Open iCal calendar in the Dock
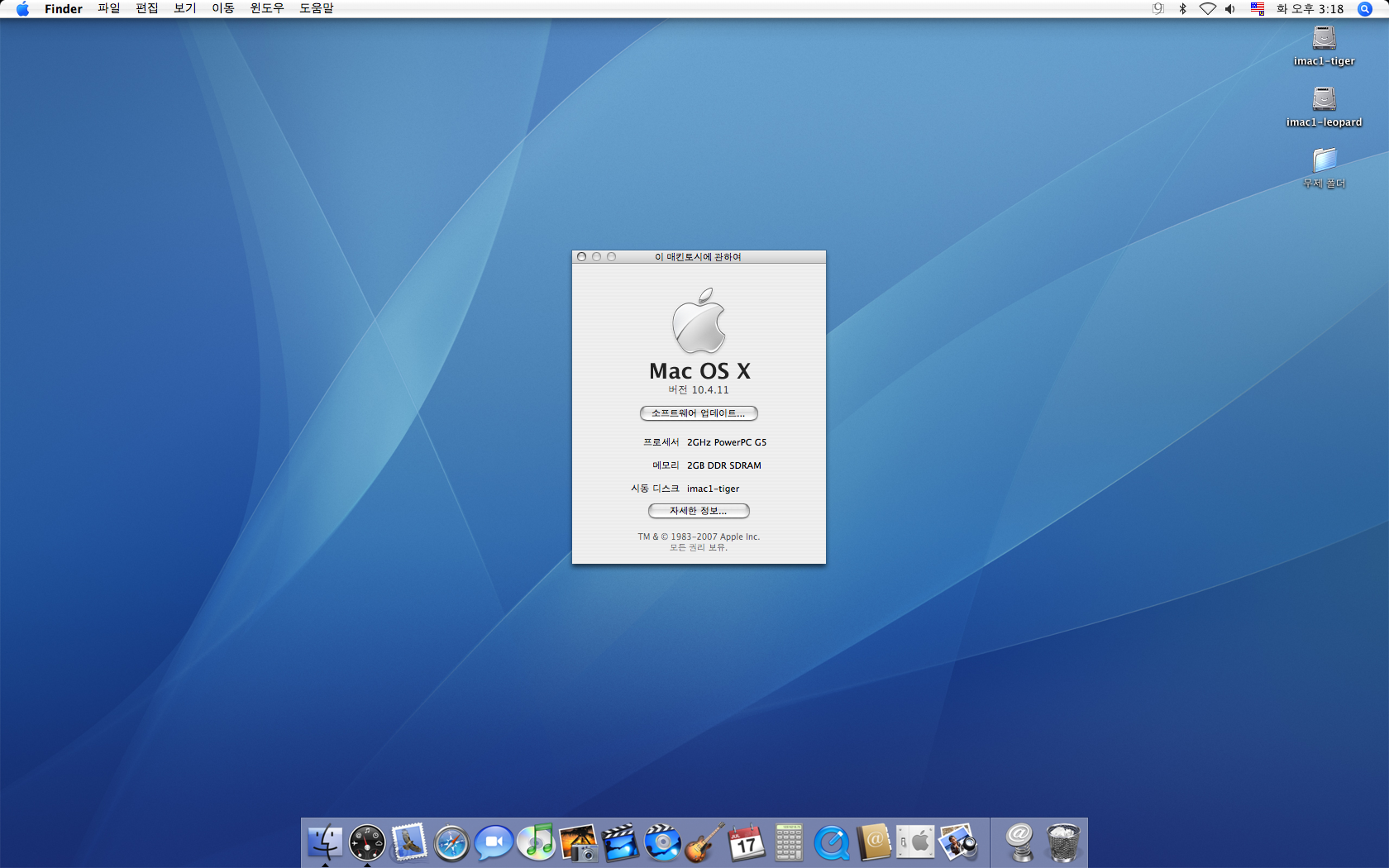This screenshot has width=1389, height=868. click(747, 843)
